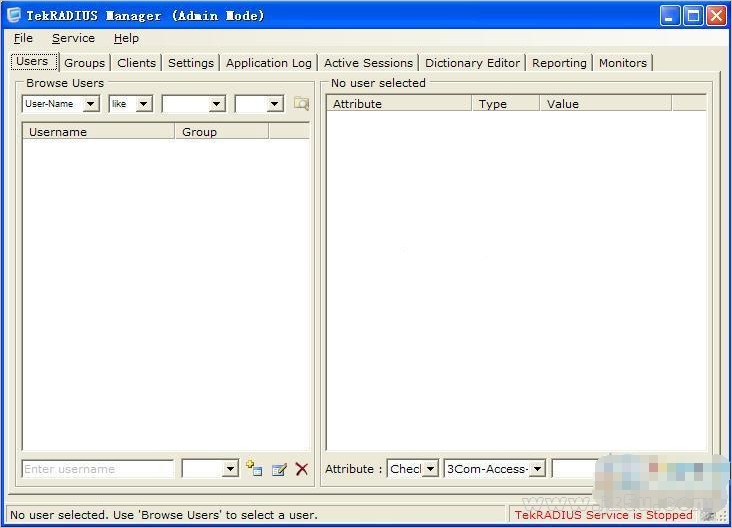Open the Service menu

tap(73, 38)
